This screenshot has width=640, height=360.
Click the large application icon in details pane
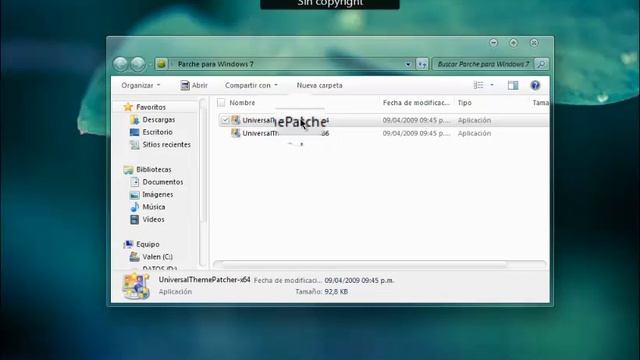136,286
